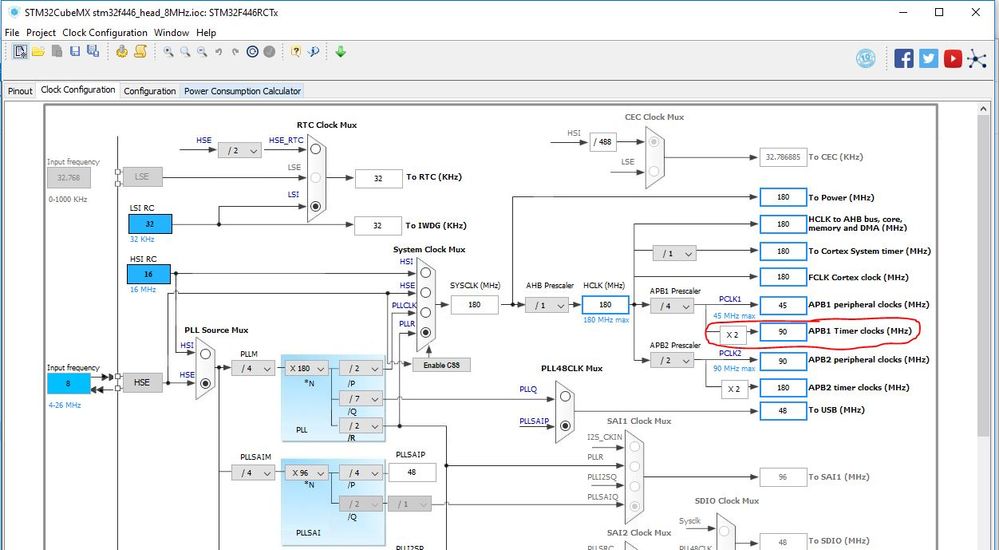Open help via the question mark icon
The width and height of the screenshot is (999, 550).
(296, 52)
